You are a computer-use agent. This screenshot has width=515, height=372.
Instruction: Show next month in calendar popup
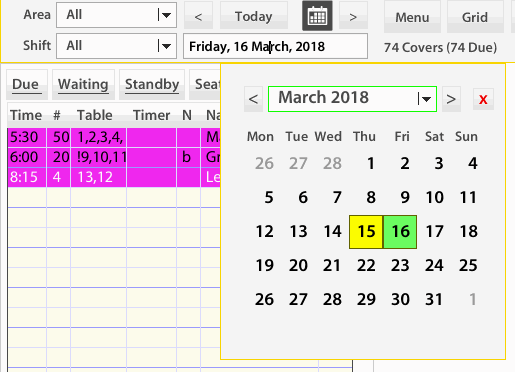451,99
